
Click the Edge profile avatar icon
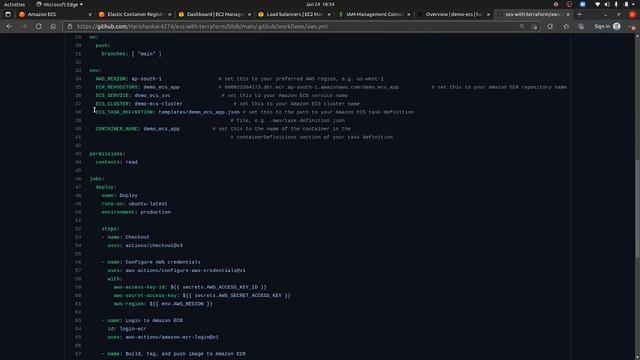tap(616, 27)
